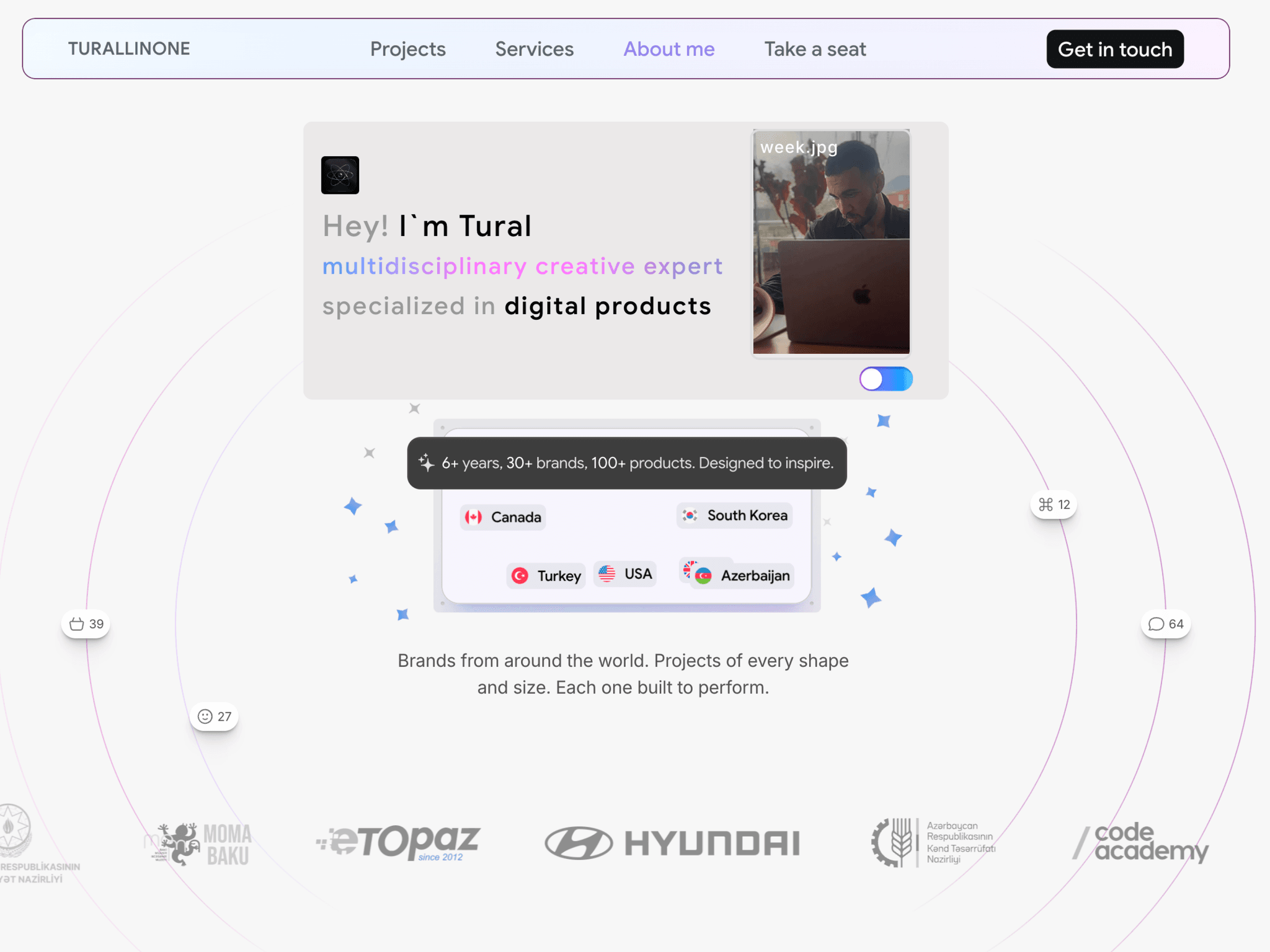
Task: Click the Kənd Təsərrüfatı Nazirliyi logo
Action: click(x=934, y=842)
